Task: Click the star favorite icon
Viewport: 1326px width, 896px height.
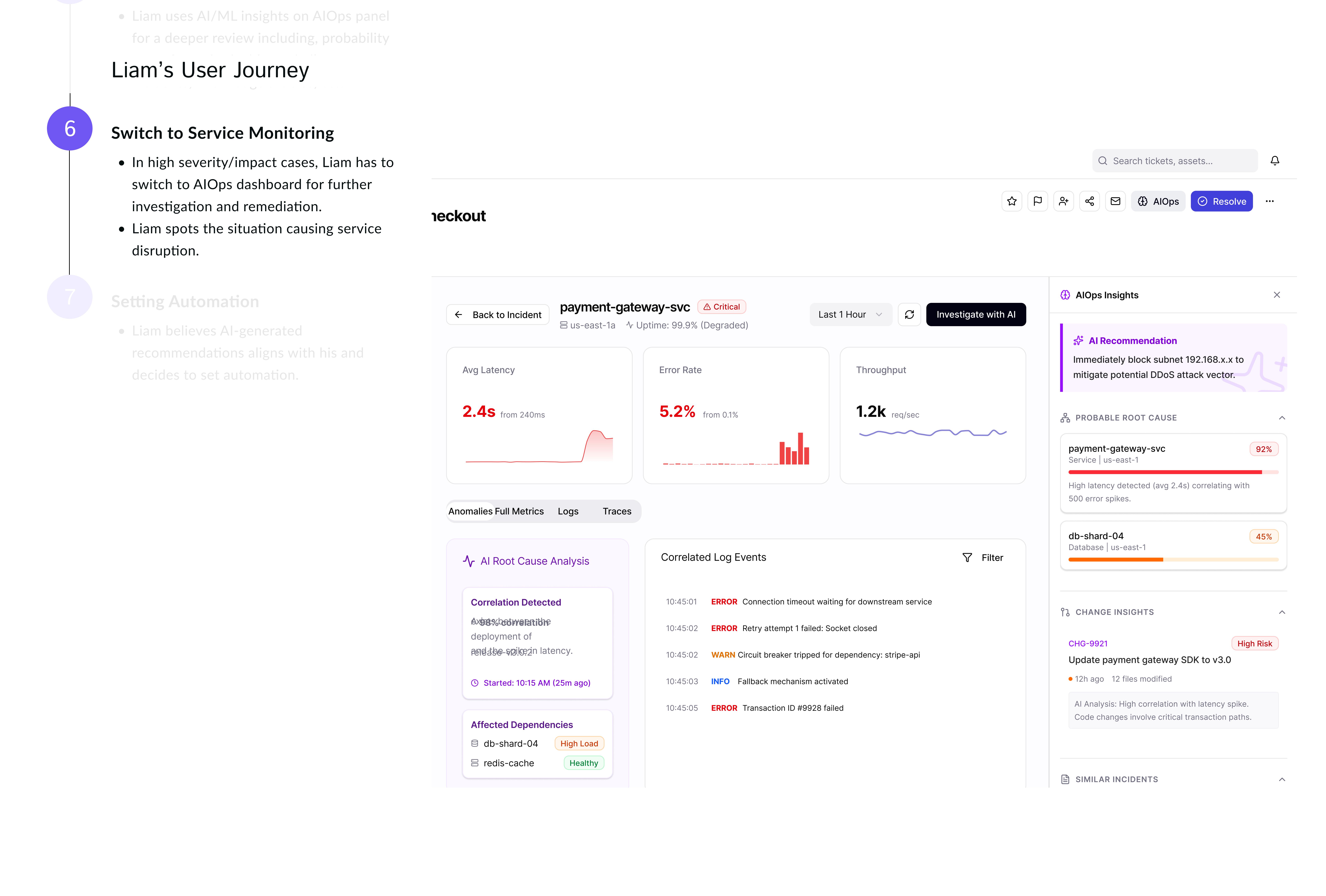Action: tap(1012, 201)
